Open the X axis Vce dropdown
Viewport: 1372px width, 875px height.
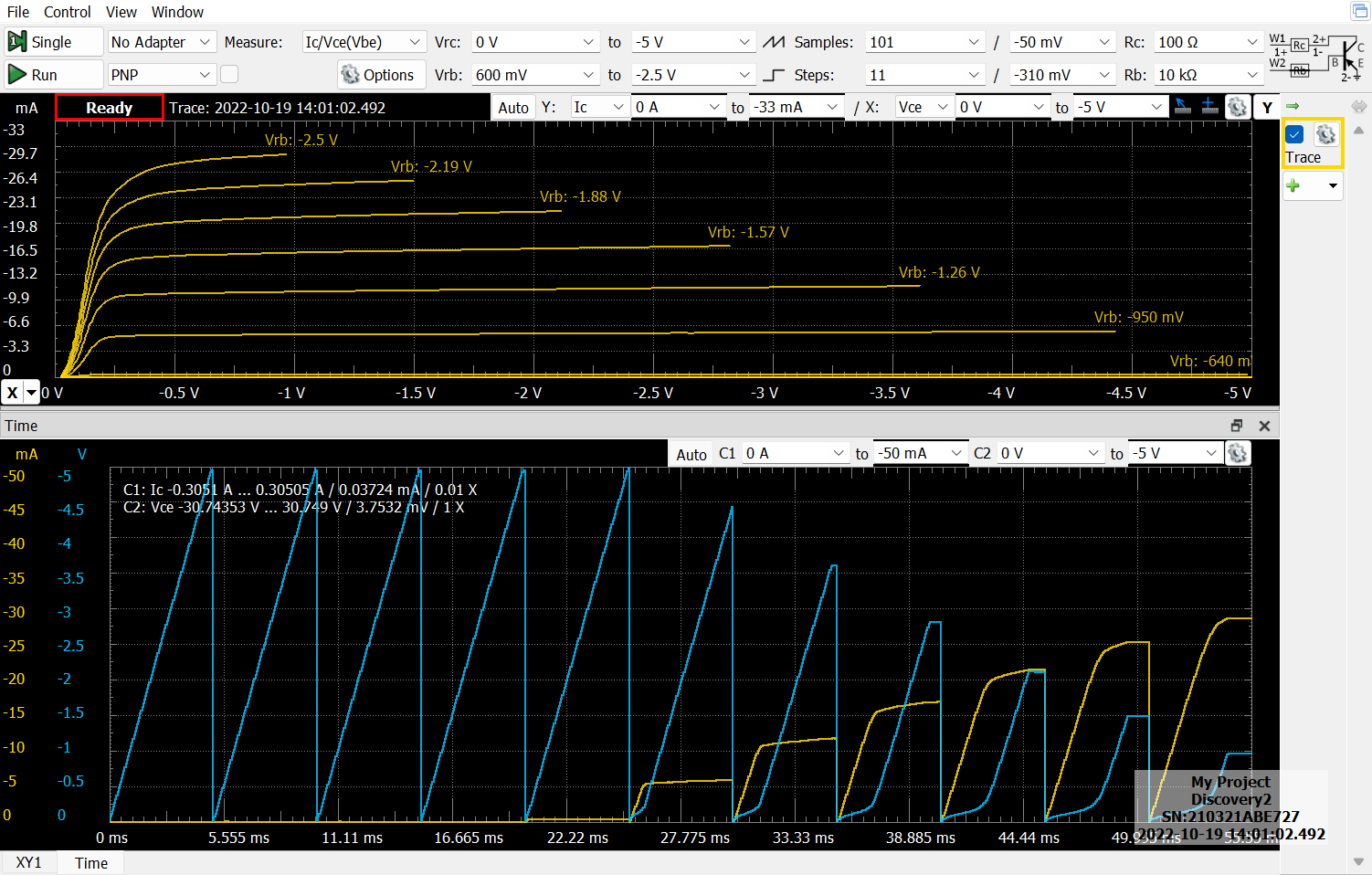(x=923, y=107)
